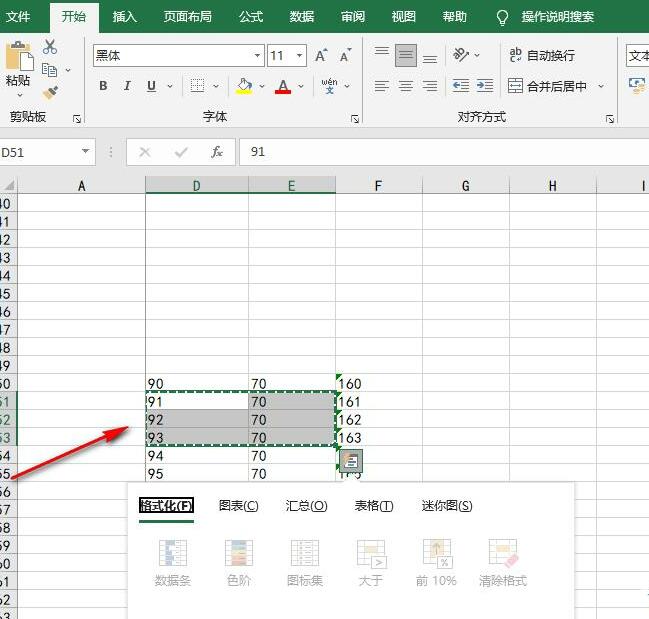Click the Copy icon
Image resolution: width=649 pixels, height=619 pixels.
50,70
